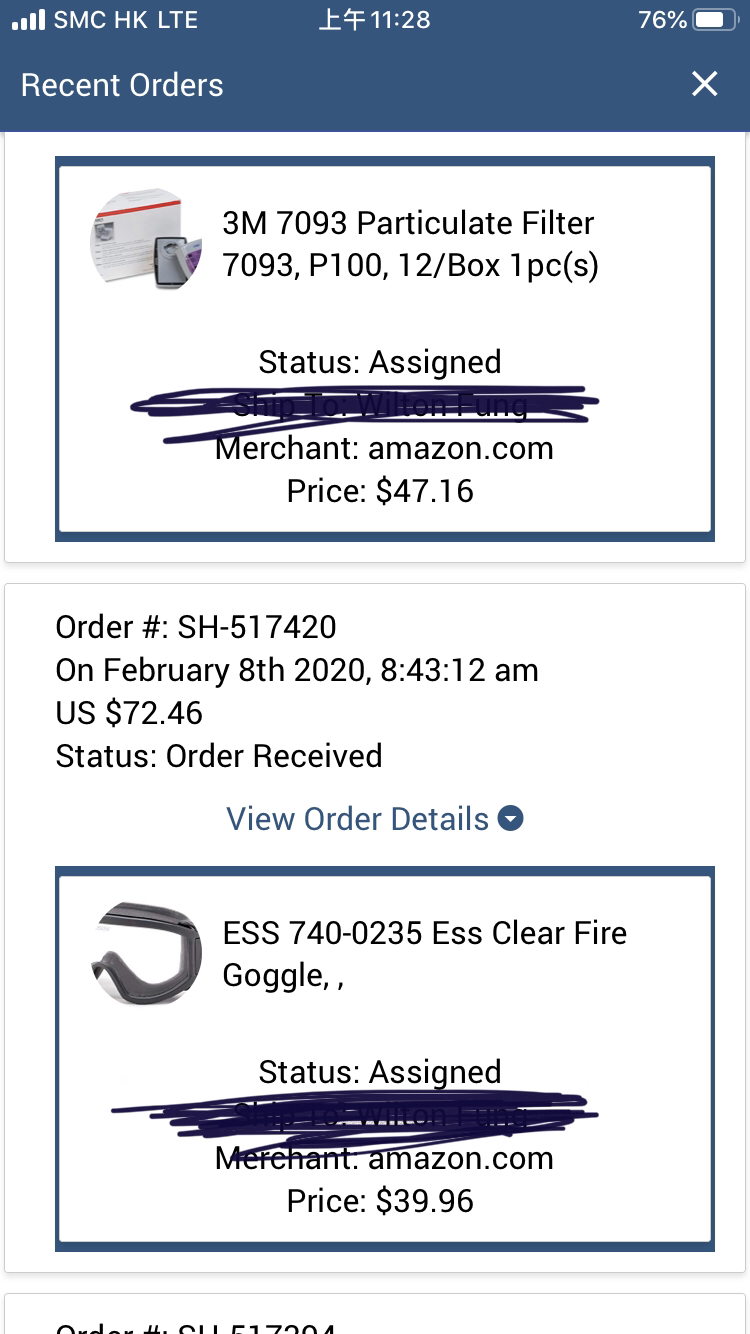Tap the order total US $72.46
750x1334 pixels.
(129, 713)
